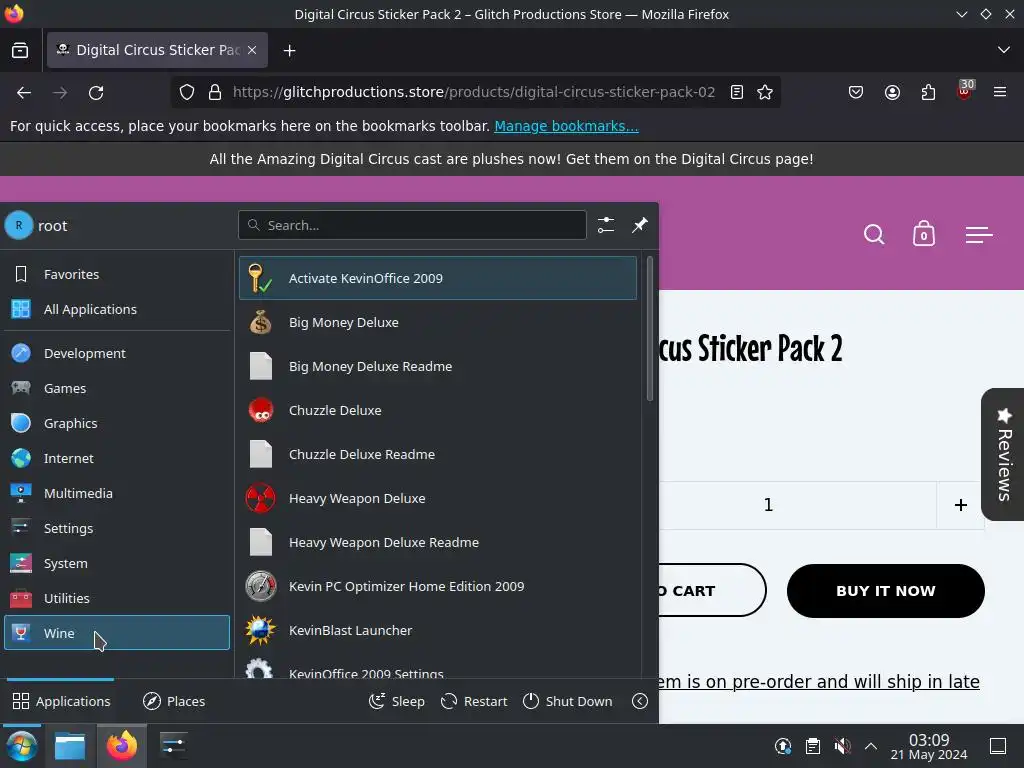Viewport: 1024px width, 768px height.
Task: Put the computer to Sleep
Action: click(396, 701)
